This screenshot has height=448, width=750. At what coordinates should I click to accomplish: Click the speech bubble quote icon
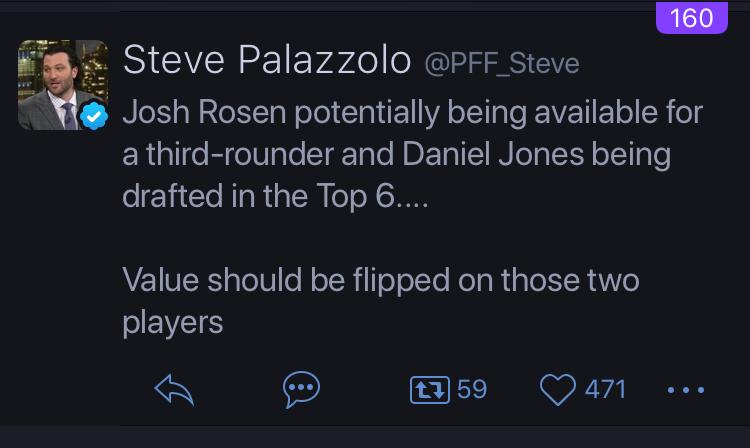click(x=301, y=389)
